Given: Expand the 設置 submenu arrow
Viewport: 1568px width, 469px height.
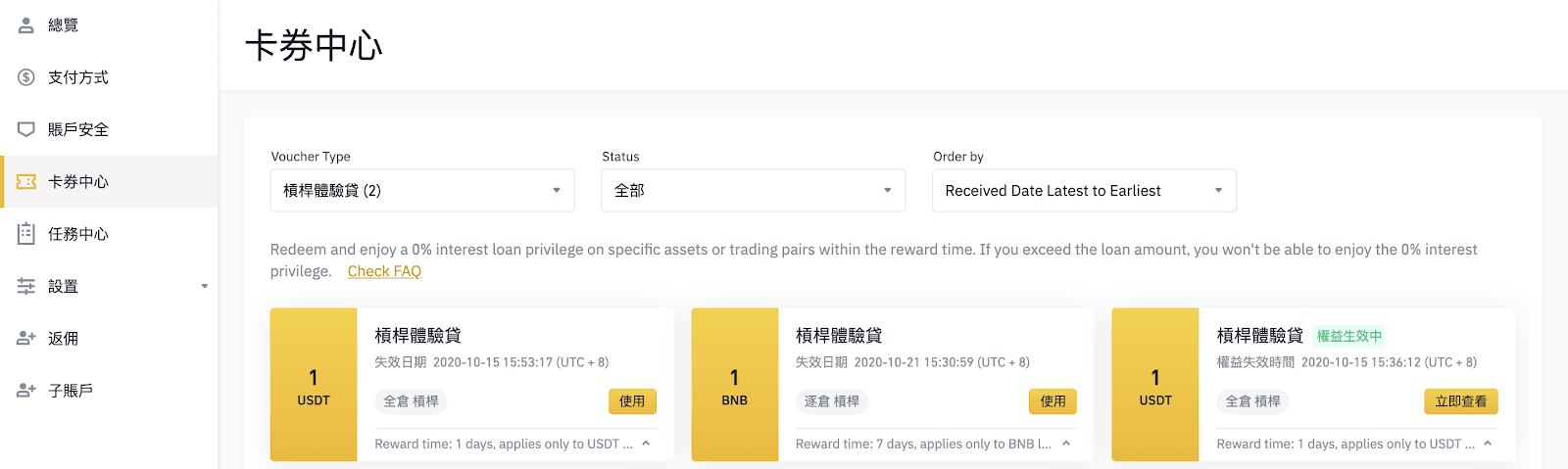Looking at the screenshot, I should tap(205, 287).
